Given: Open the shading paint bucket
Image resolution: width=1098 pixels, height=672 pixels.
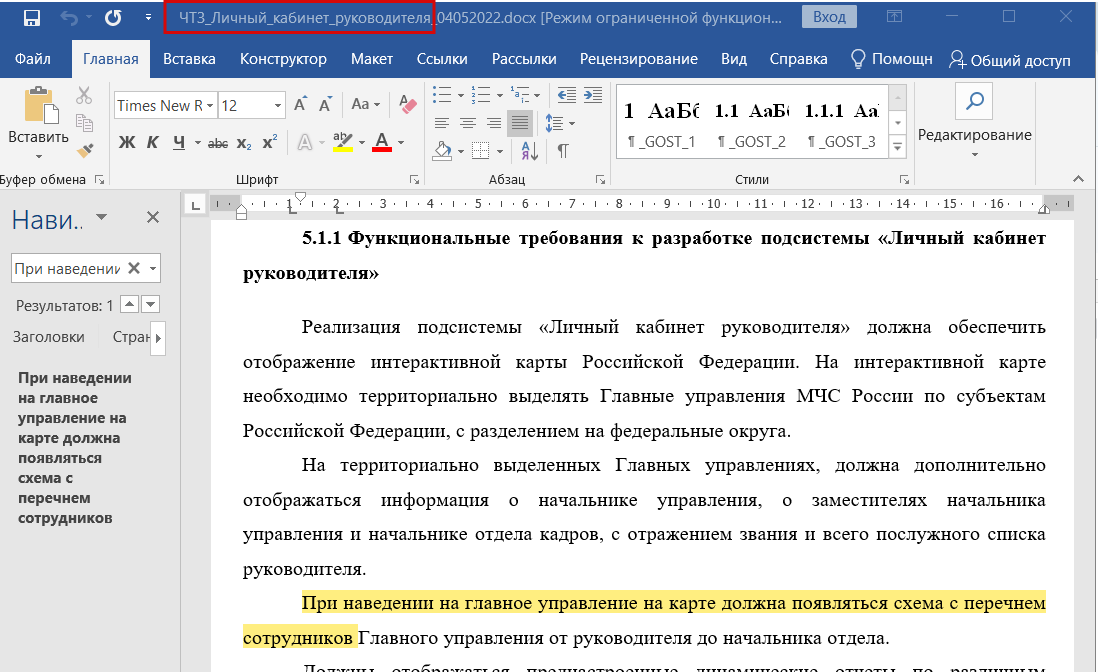Looking at the screenshot, I should (442, 150).
